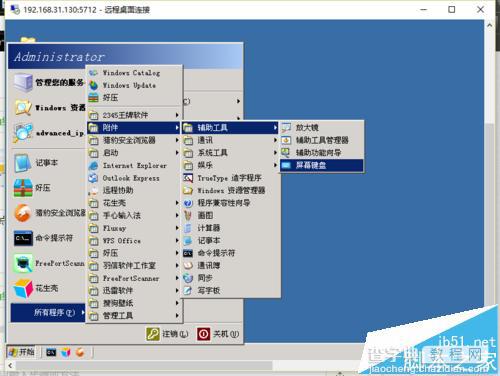Open 花生壳 program folder in list
Viewport: 500px width, 376px height.
(x=134, y=203)
